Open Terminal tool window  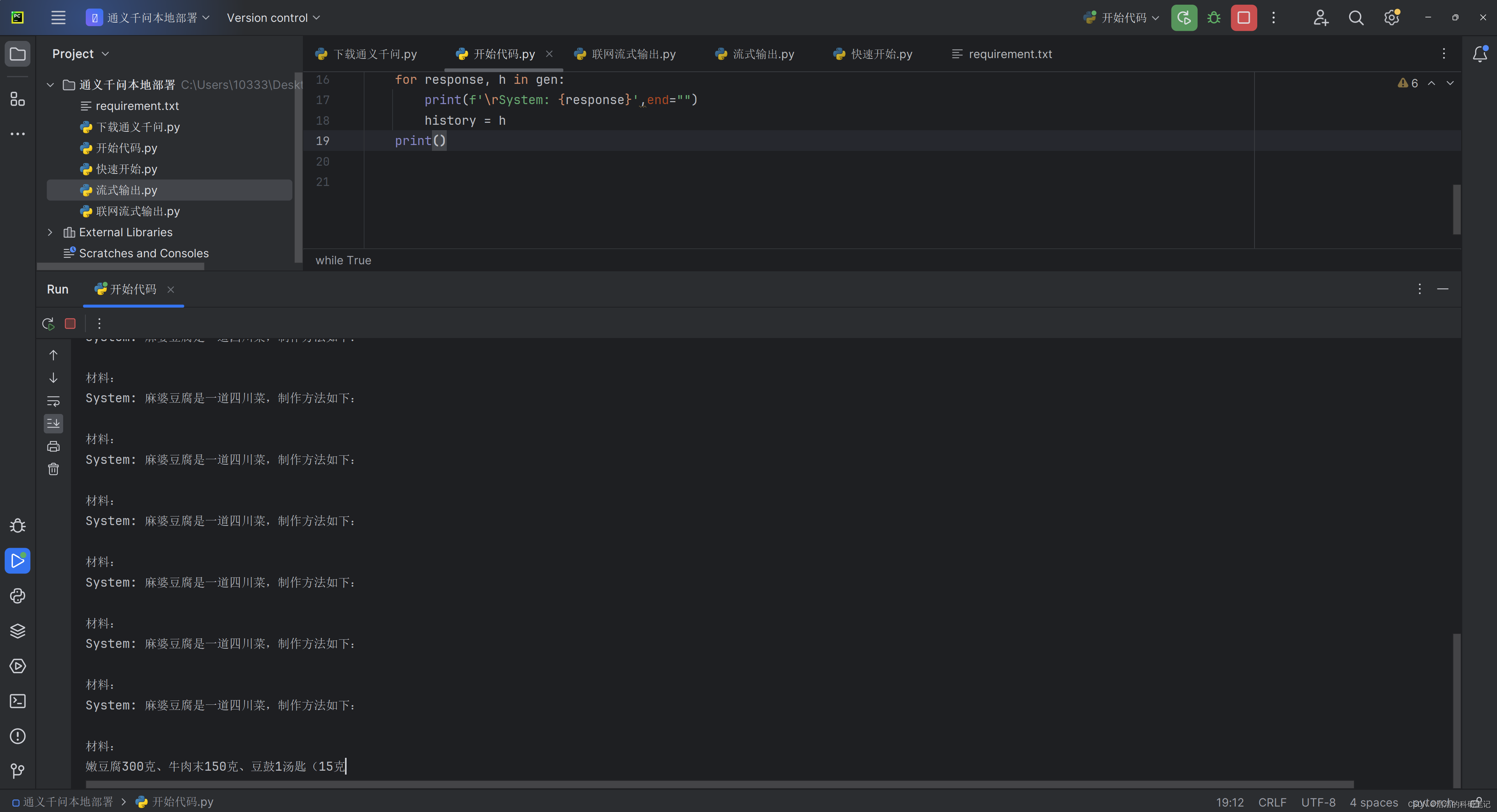[18, 701]
